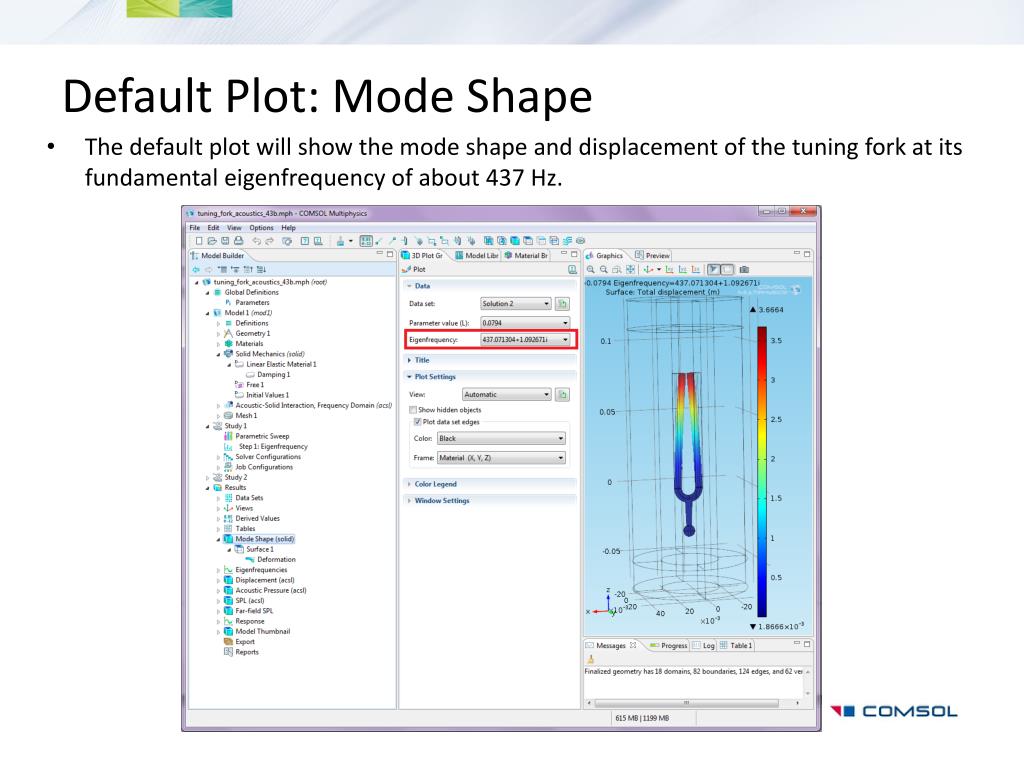Switch to the Model Library tab
This screenshot has height=768, width=1024.
point(476,255)
